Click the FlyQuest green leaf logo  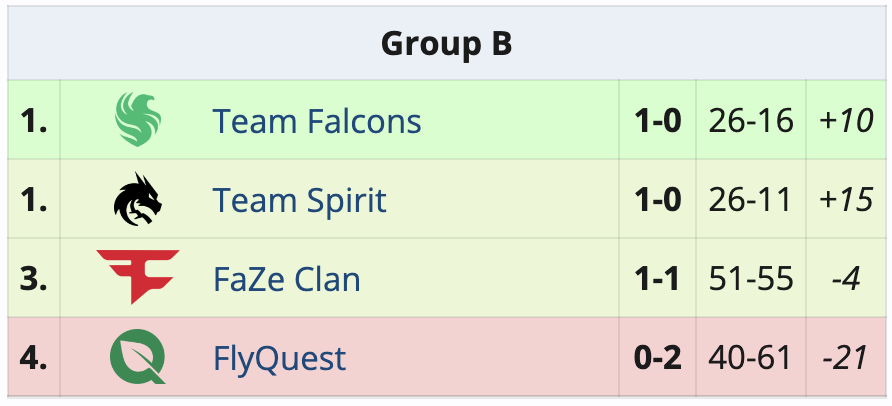pos(138,357)
